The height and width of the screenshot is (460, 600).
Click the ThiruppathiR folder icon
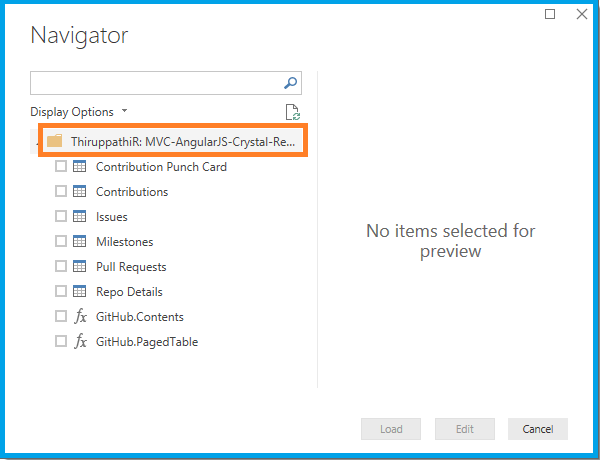55,141
